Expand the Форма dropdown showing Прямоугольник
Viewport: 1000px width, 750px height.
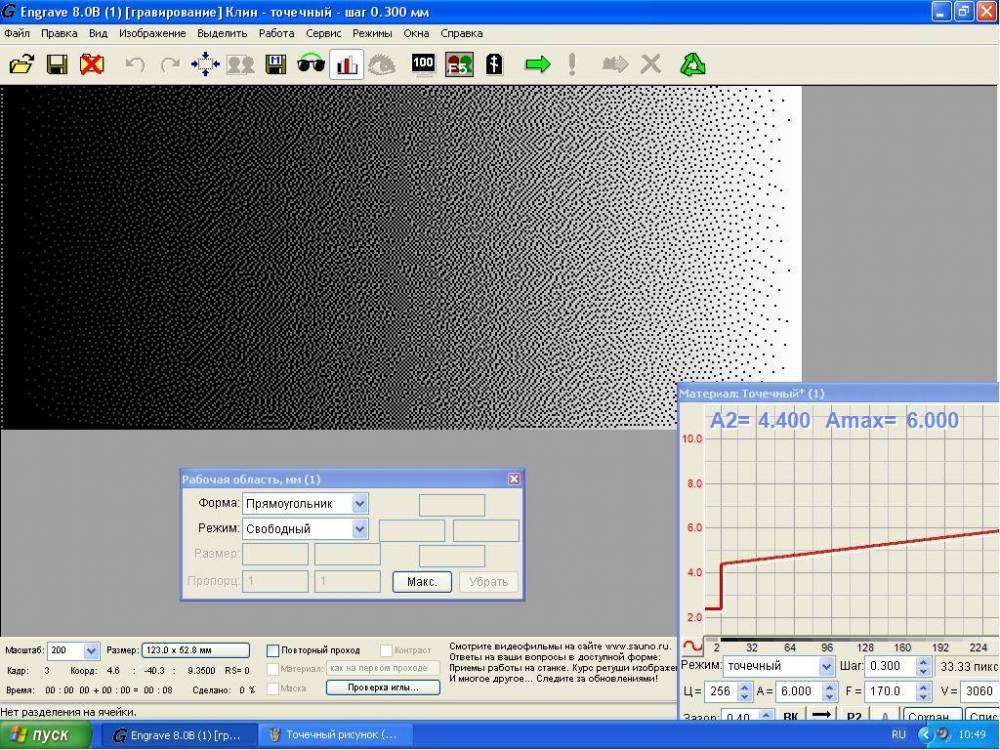click(x=360, y=503)
